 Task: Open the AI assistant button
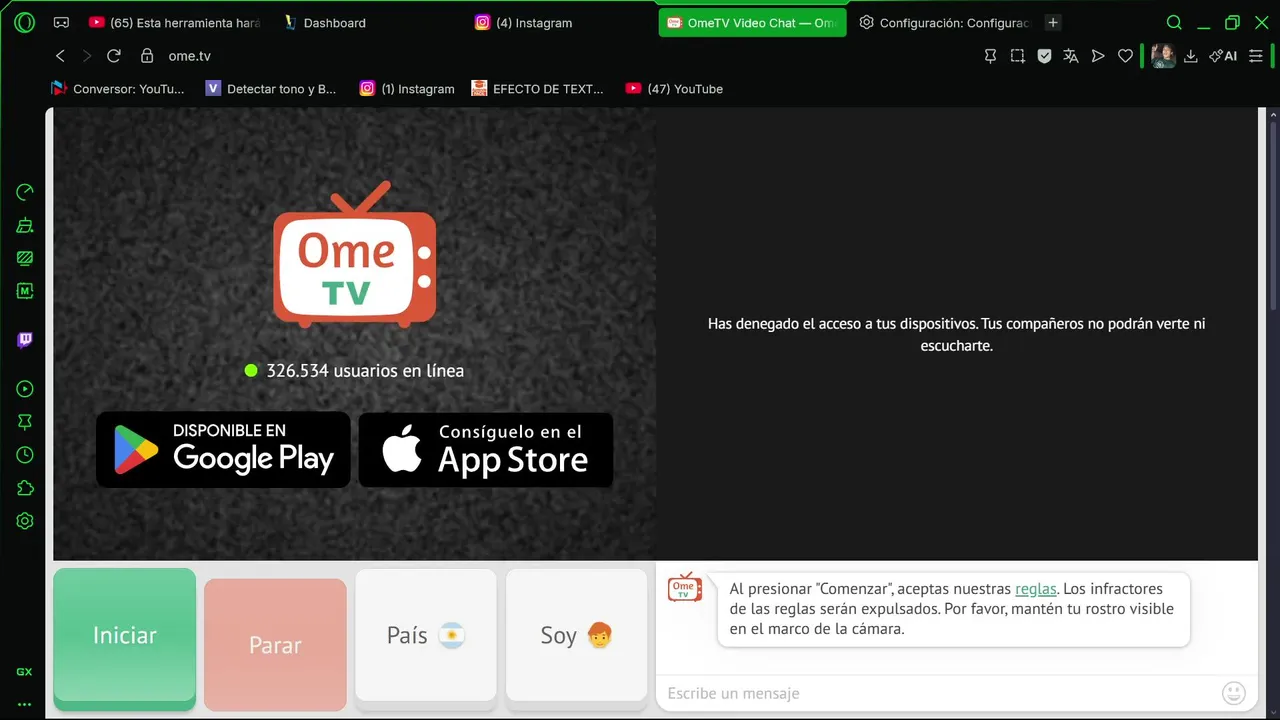[1223, 56]
